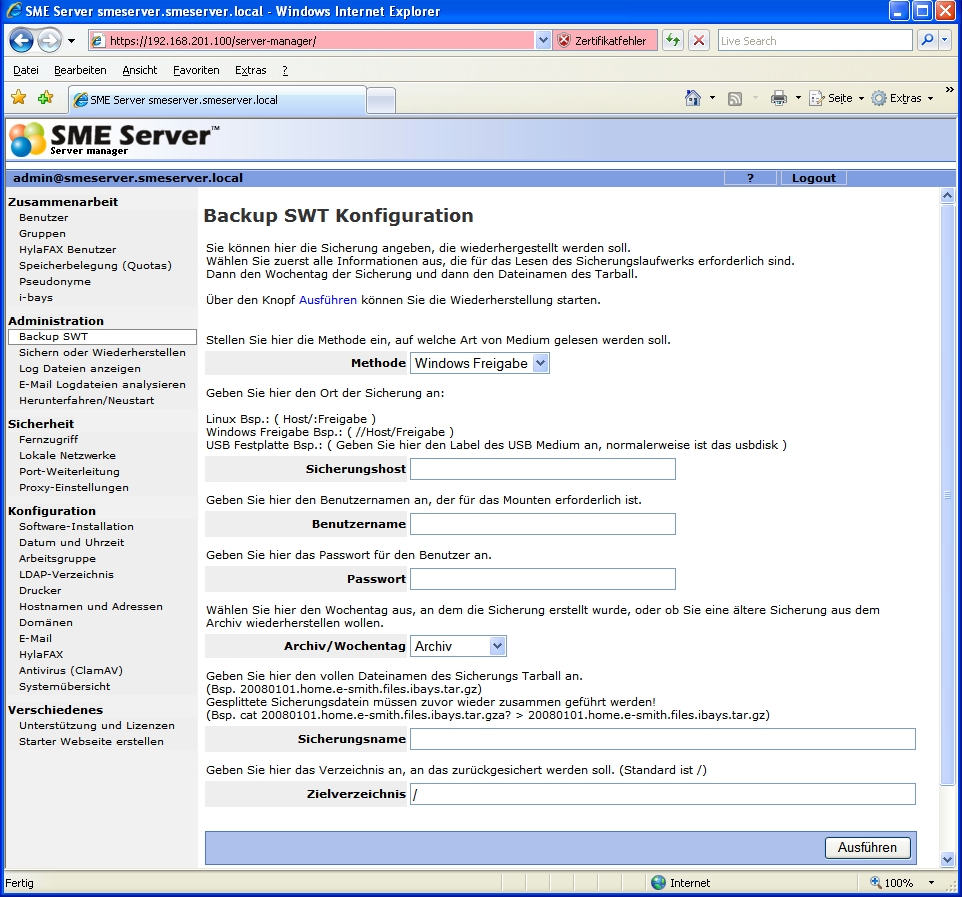Open the search provider options dropdown
This screenshot has height=897, width=962.
tap(944, 40)
